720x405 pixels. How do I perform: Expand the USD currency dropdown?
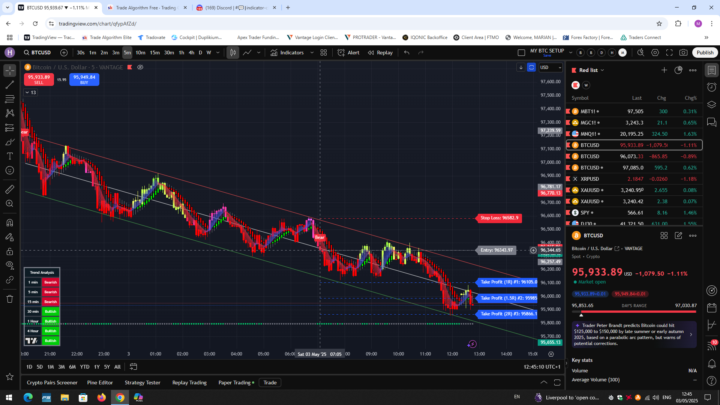point(550,68)
